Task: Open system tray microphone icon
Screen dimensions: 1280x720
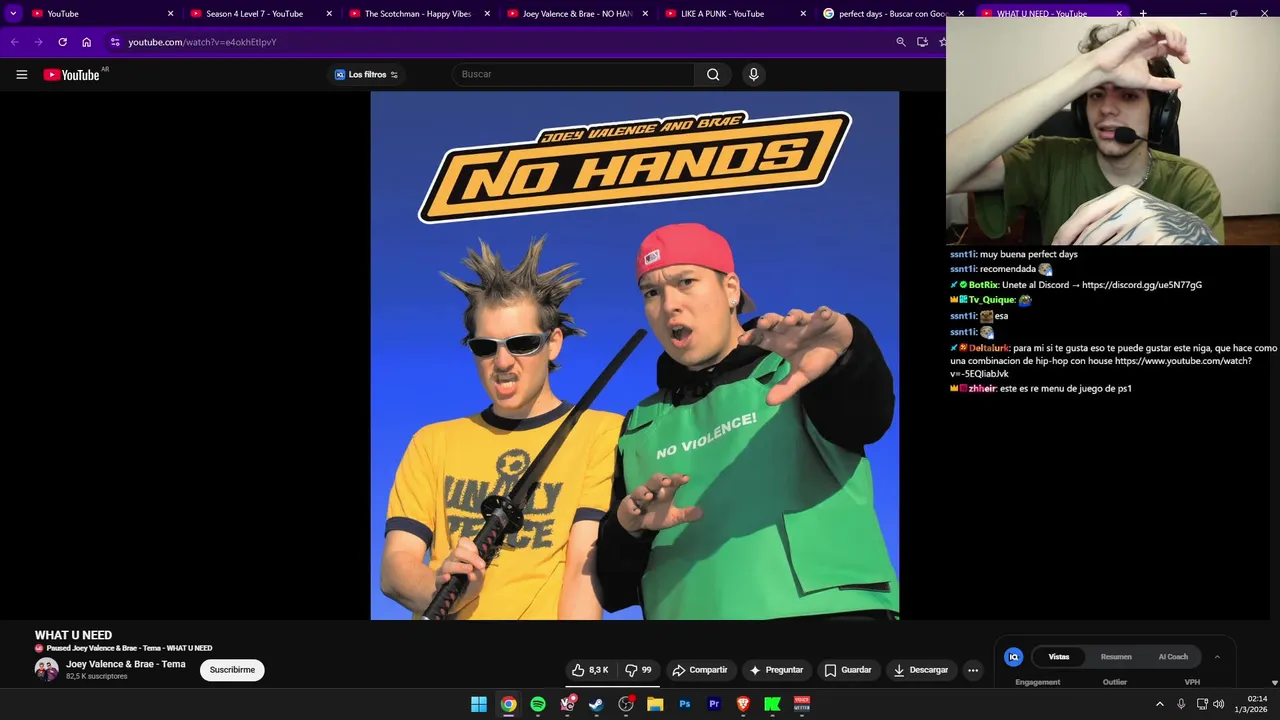Action: click(1181, 704)
